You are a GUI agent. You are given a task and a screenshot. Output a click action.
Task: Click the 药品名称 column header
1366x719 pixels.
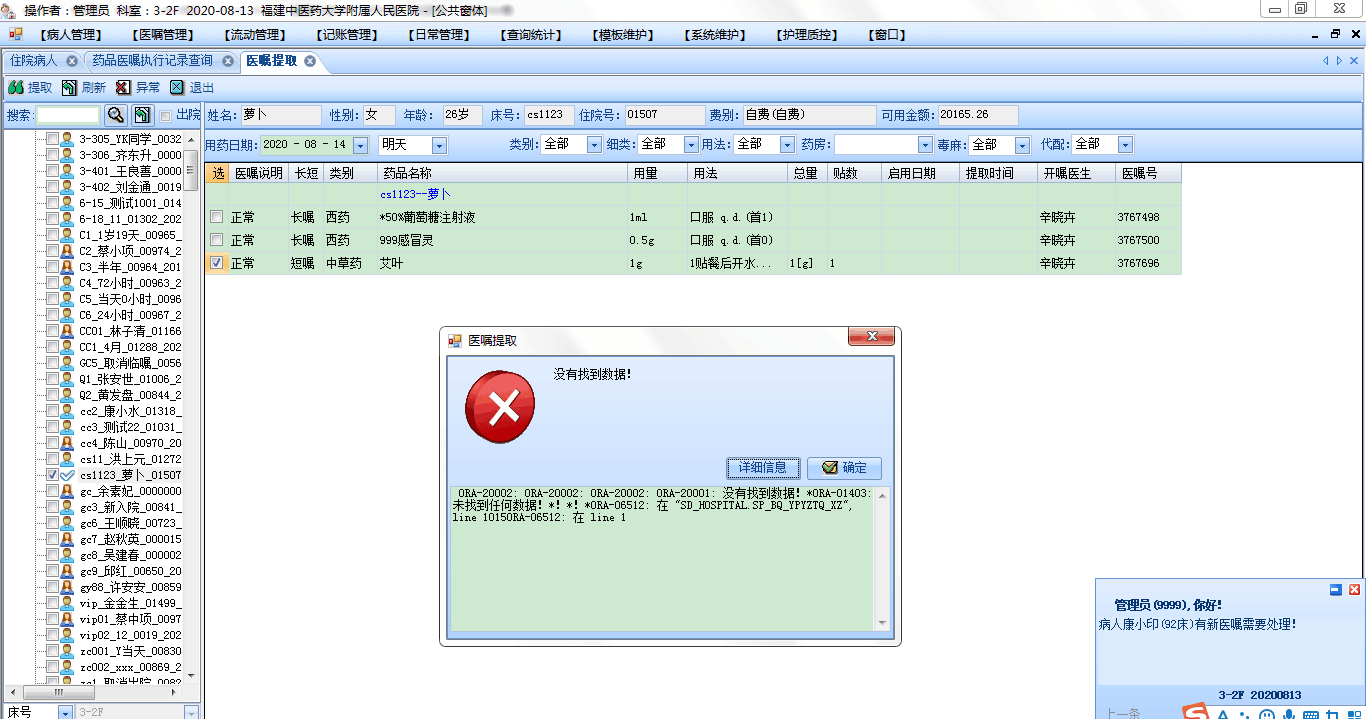[503, 173]
